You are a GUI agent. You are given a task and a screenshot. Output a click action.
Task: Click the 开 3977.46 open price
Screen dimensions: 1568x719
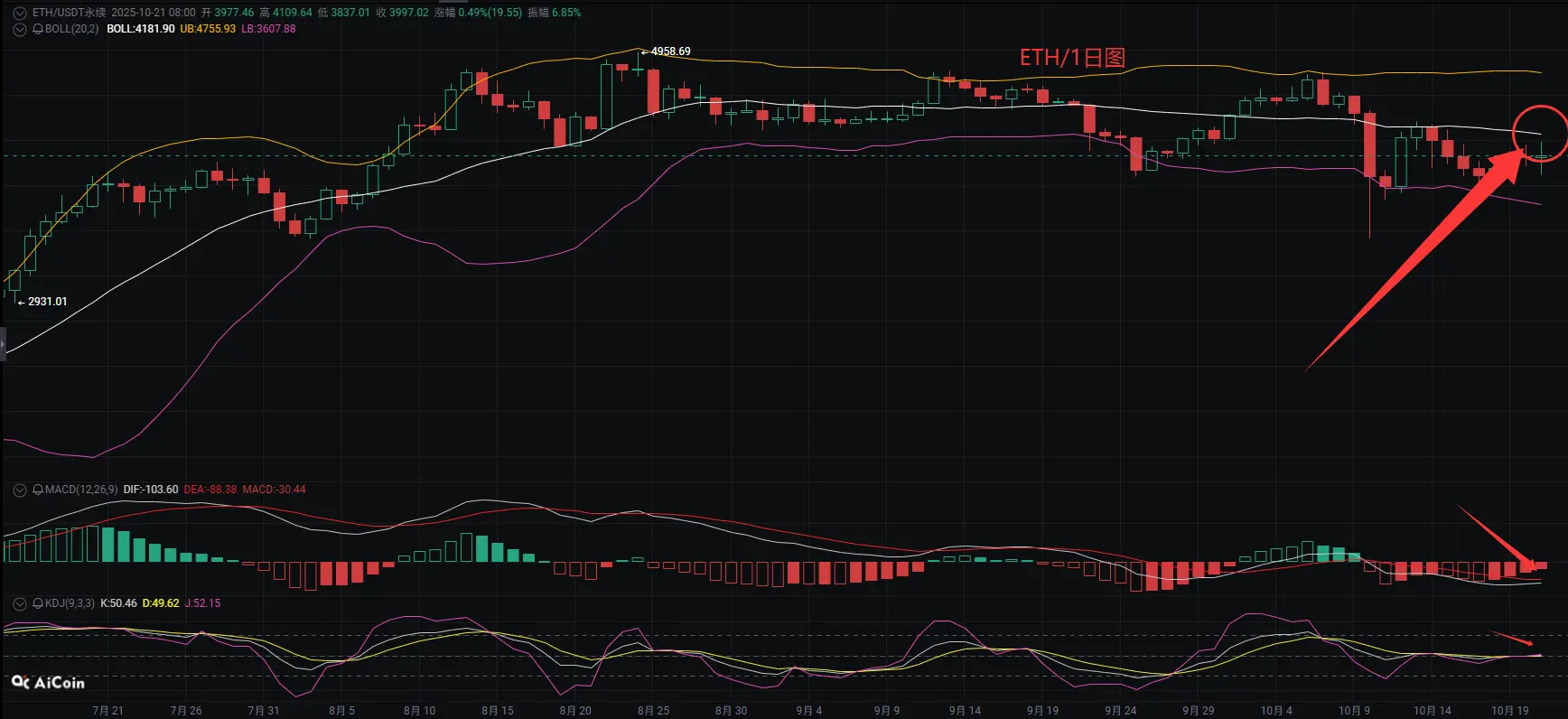(x=228, y=13)
